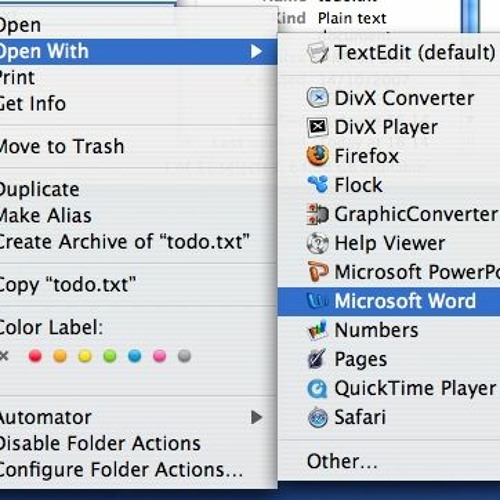Open file with TextEdit (default)
This screenshot has height=500, width=500.
coord(389,53)
